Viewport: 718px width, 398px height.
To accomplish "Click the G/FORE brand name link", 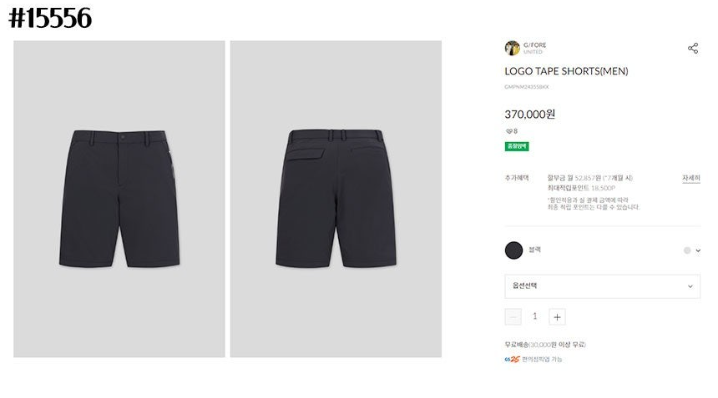I will (535, 45).
